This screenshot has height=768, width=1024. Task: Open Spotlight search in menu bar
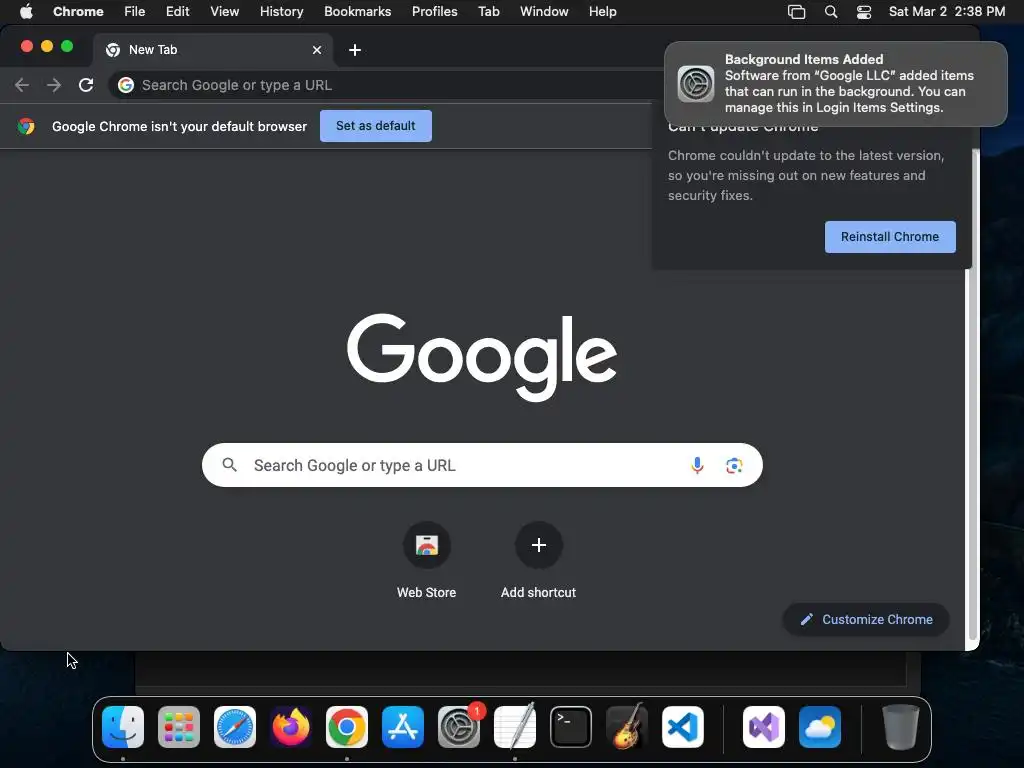(x=831, y=12)
